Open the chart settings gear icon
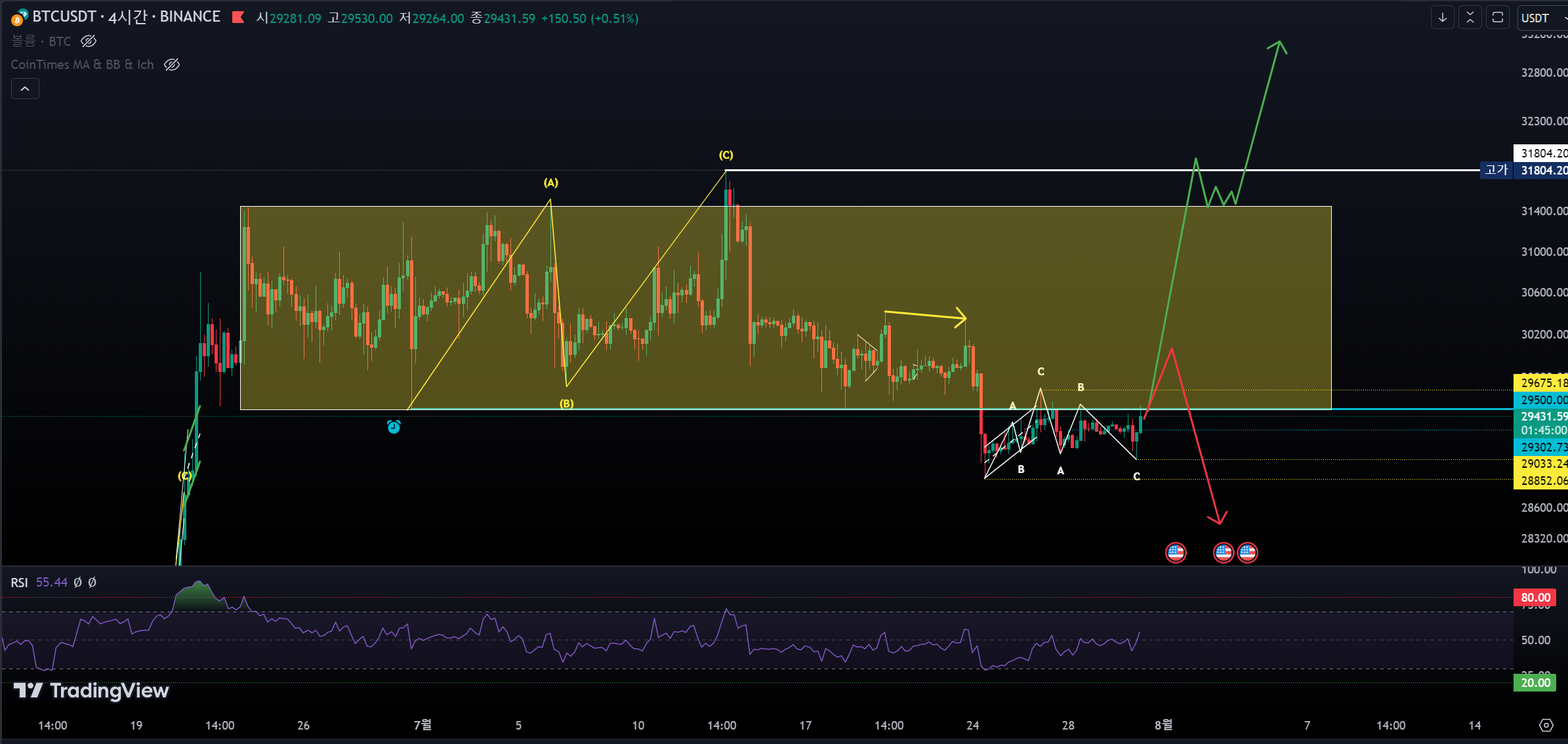This screenshot has width=1568, height=744. tap(1546, 725)
